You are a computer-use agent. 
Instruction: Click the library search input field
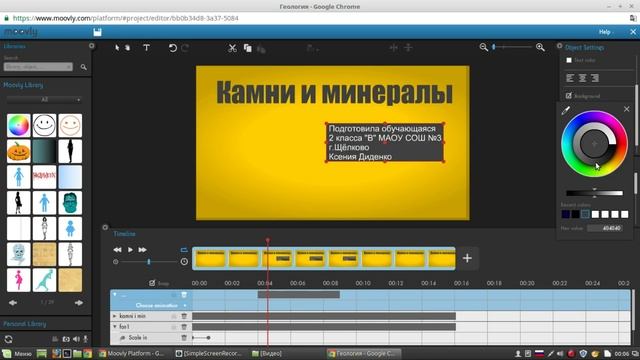tap(38, 67)
